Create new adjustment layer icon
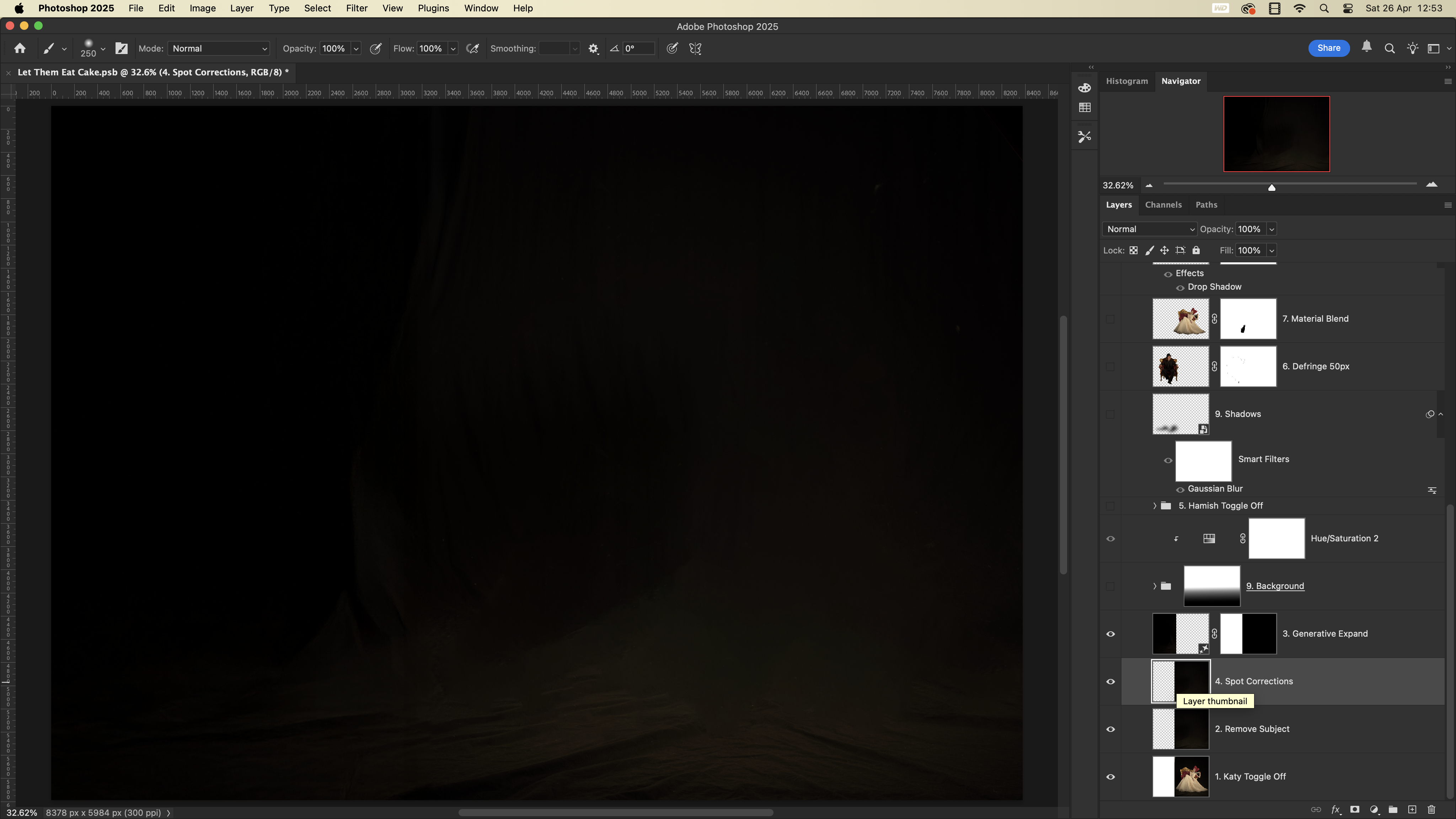 (x=1374, y=810)
